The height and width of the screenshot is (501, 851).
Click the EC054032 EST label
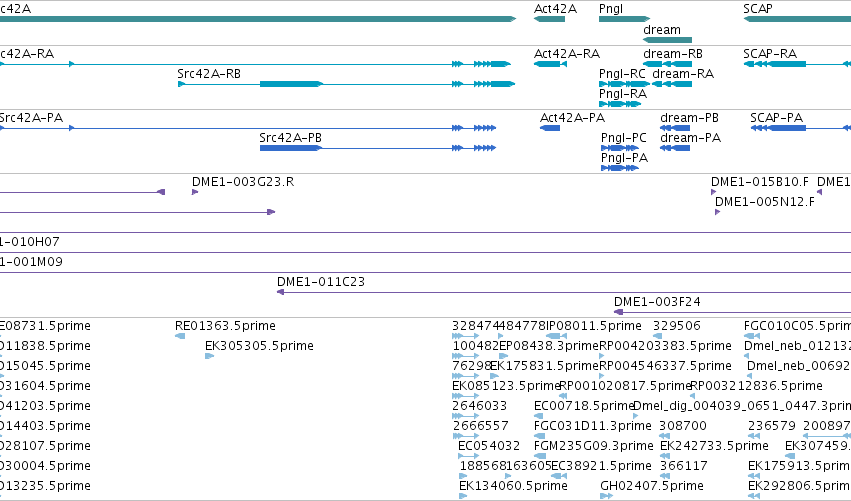tap(489, 446)
